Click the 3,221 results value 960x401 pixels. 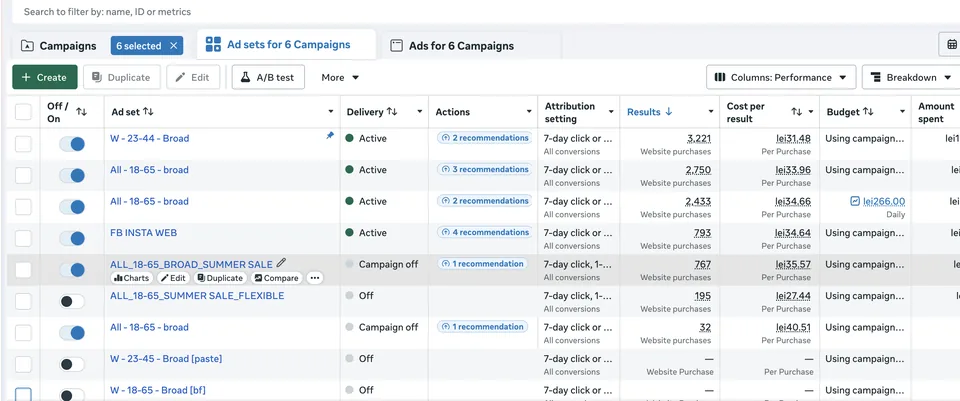click(699, 138)
